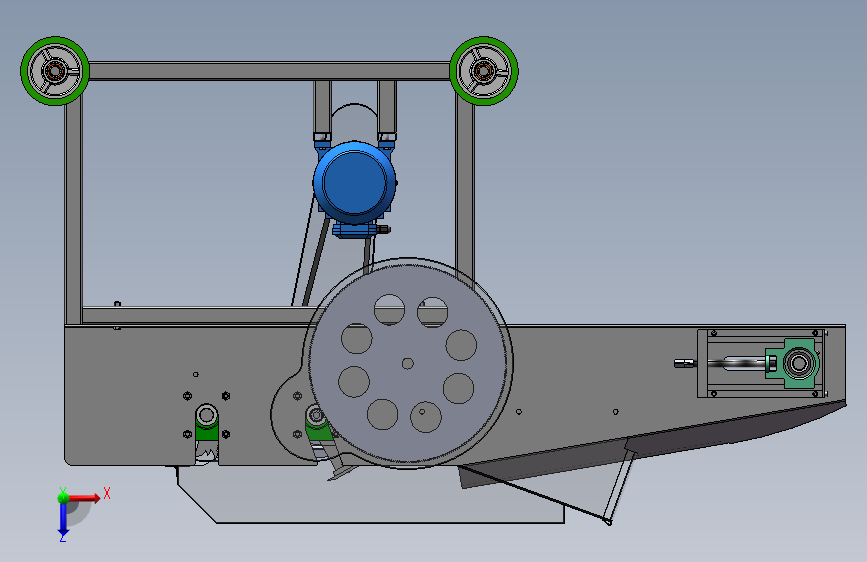Select the motor terminal box below motor

click(x=354, y=230)
